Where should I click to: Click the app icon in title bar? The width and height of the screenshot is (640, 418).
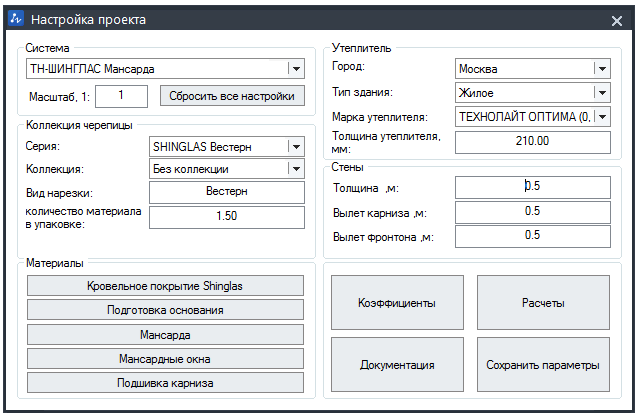click(16, 18)
